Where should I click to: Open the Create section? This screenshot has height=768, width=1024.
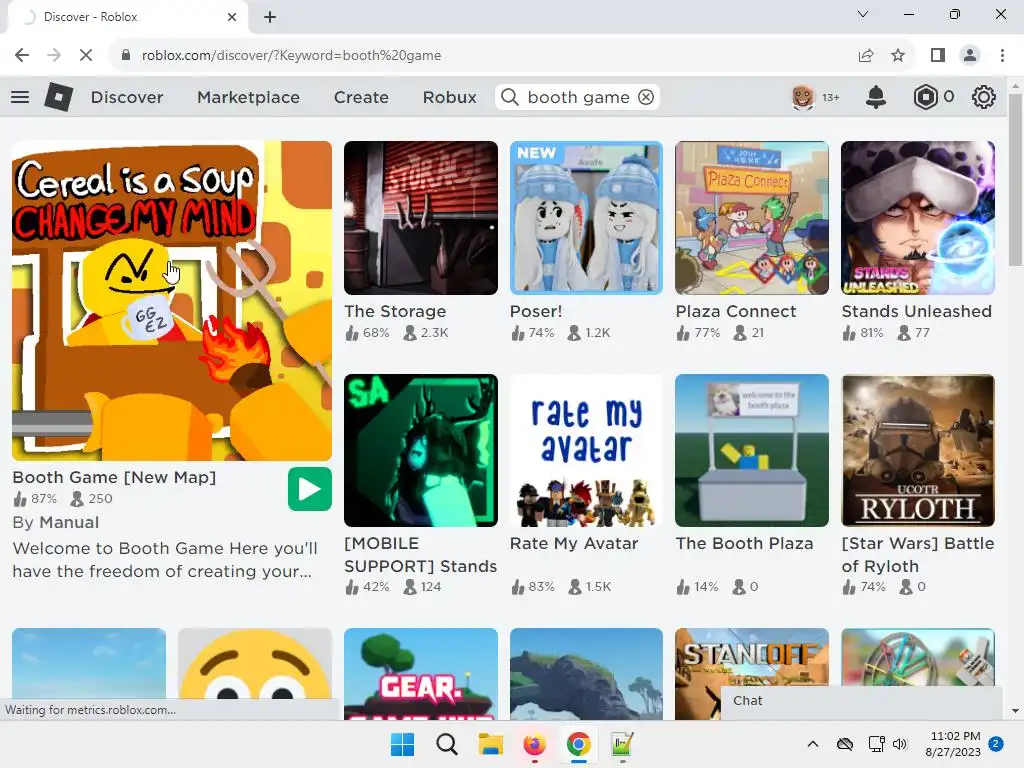click(x=361, y=97)
